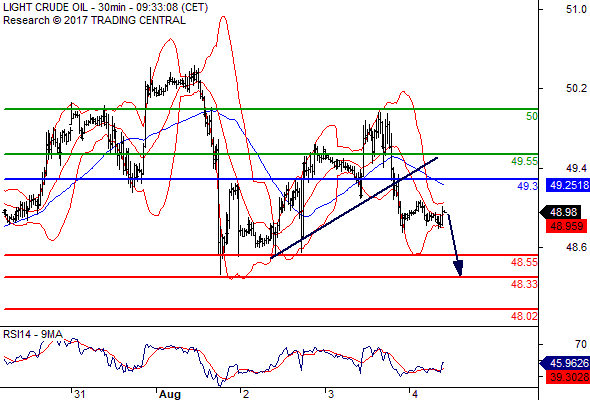Click the Aug date marker on time axis
Screen dimensions: 590x400
point(170,394)
